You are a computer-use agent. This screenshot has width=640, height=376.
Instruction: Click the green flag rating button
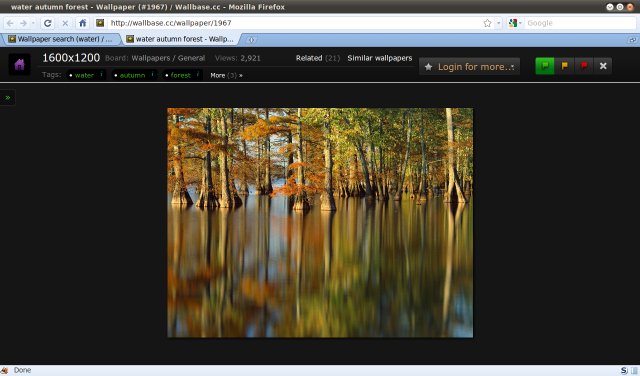click(544, 66)
